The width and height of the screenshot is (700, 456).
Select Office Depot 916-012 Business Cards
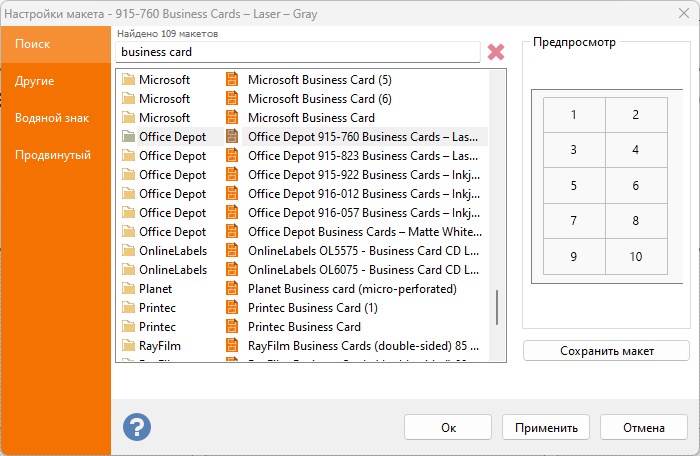tap(364, 194)
